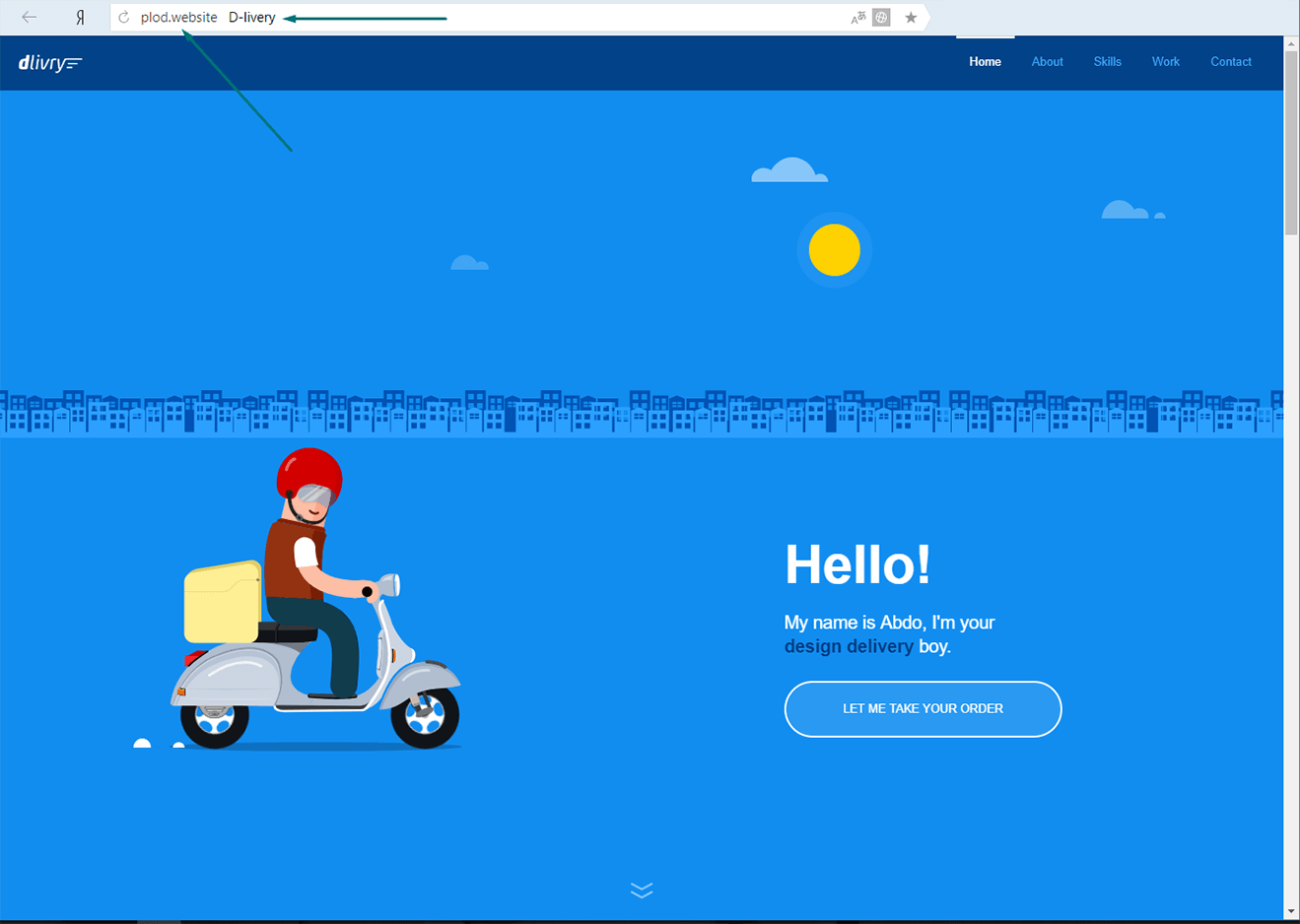Click the yellow sun graphic

point(835,250)
